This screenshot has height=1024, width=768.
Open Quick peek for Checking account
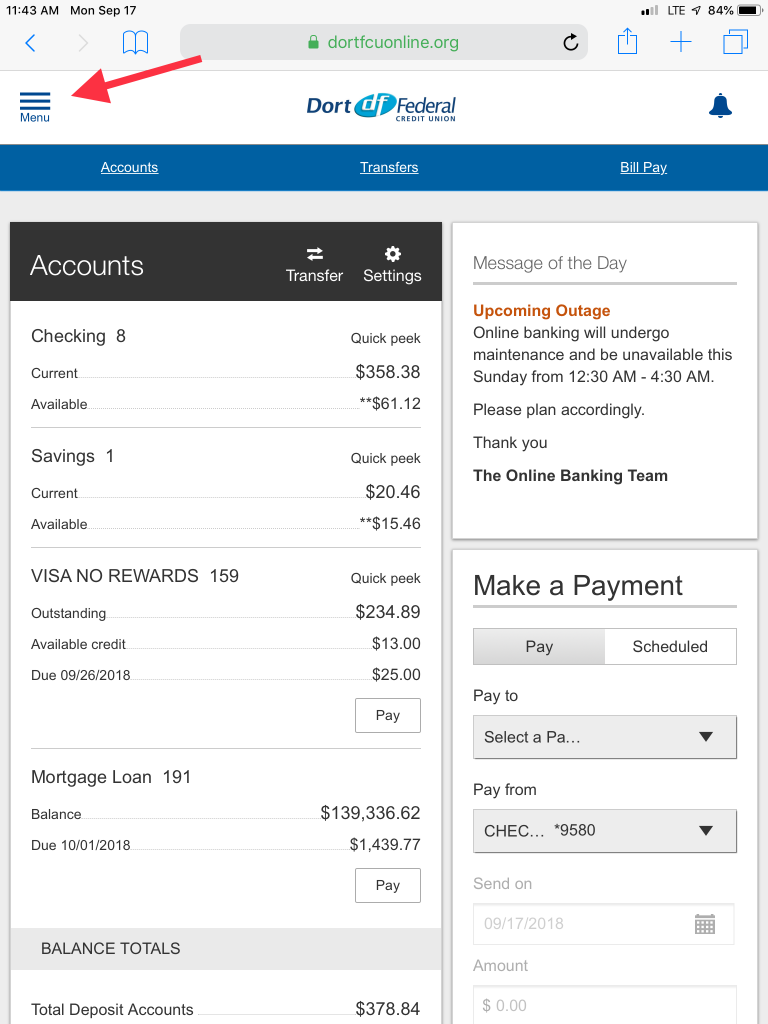385,338
